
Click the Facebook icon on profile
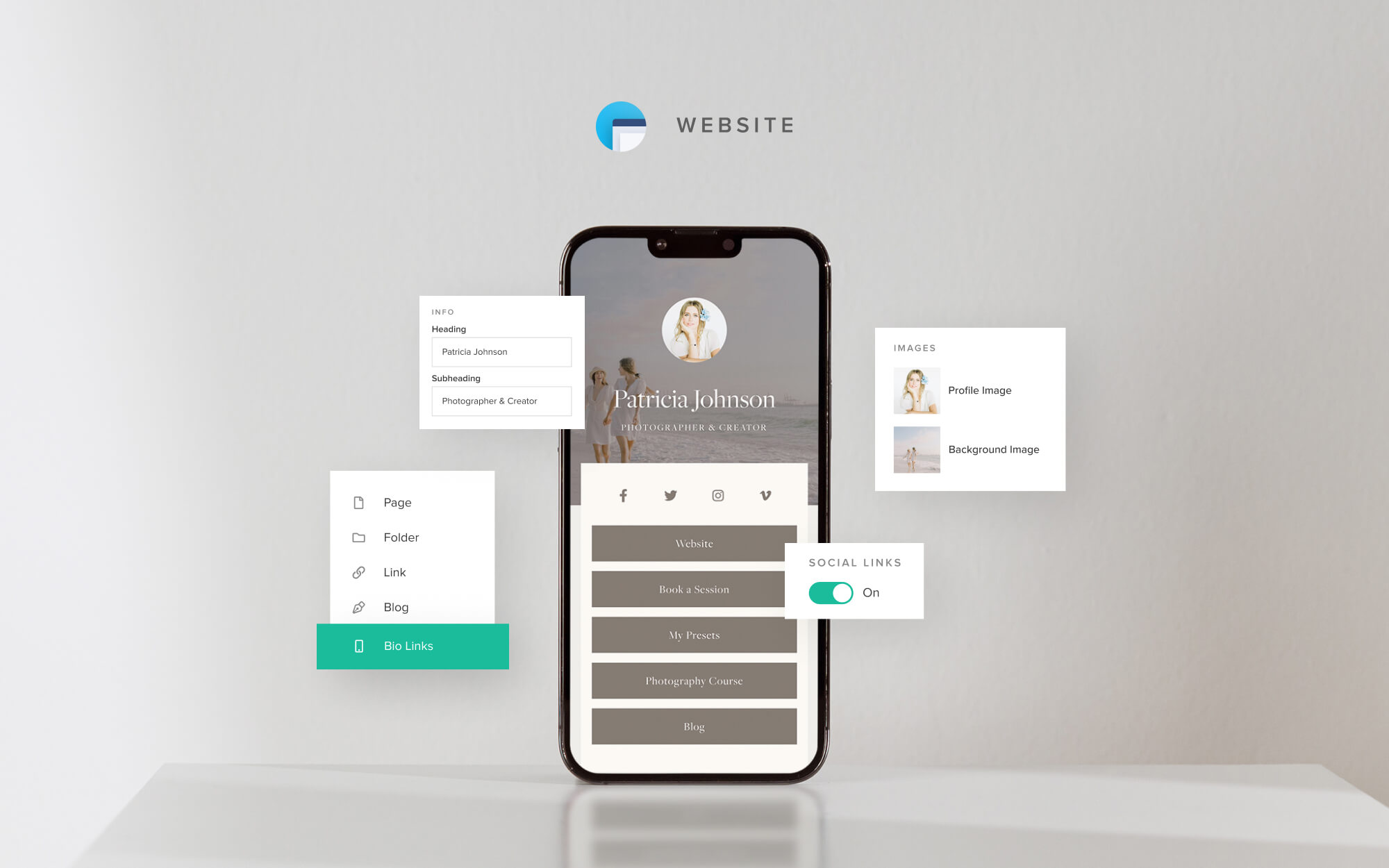[x=623, y=495]
